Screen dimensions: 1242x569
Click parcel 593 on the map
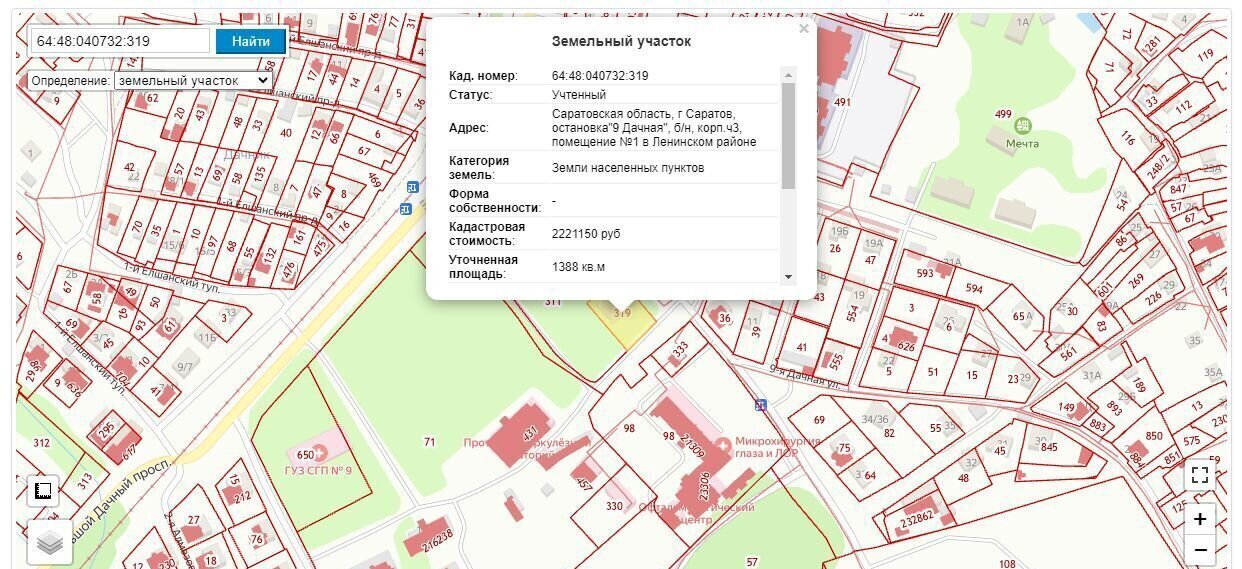click(925, 272)
